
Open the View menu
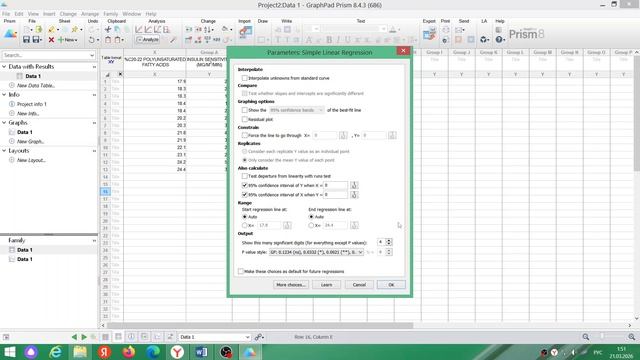pos(33,14)
